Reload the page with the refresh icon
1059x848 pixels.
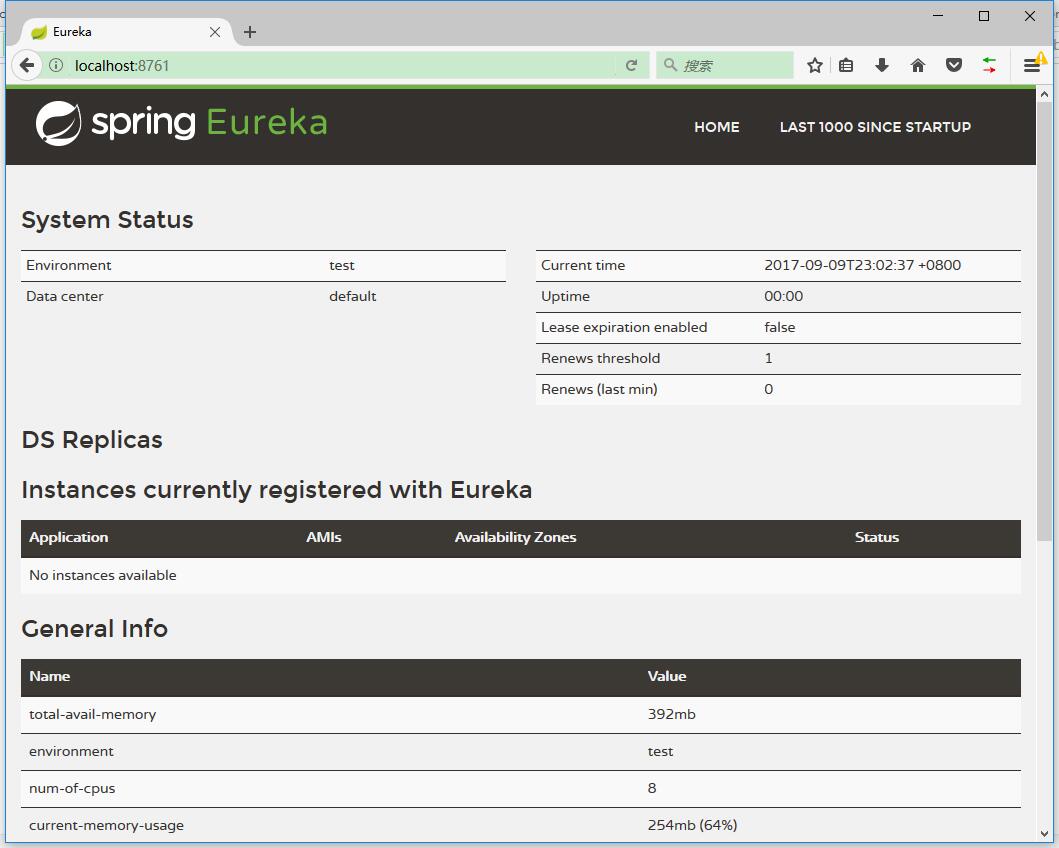(x=631, y=65)
